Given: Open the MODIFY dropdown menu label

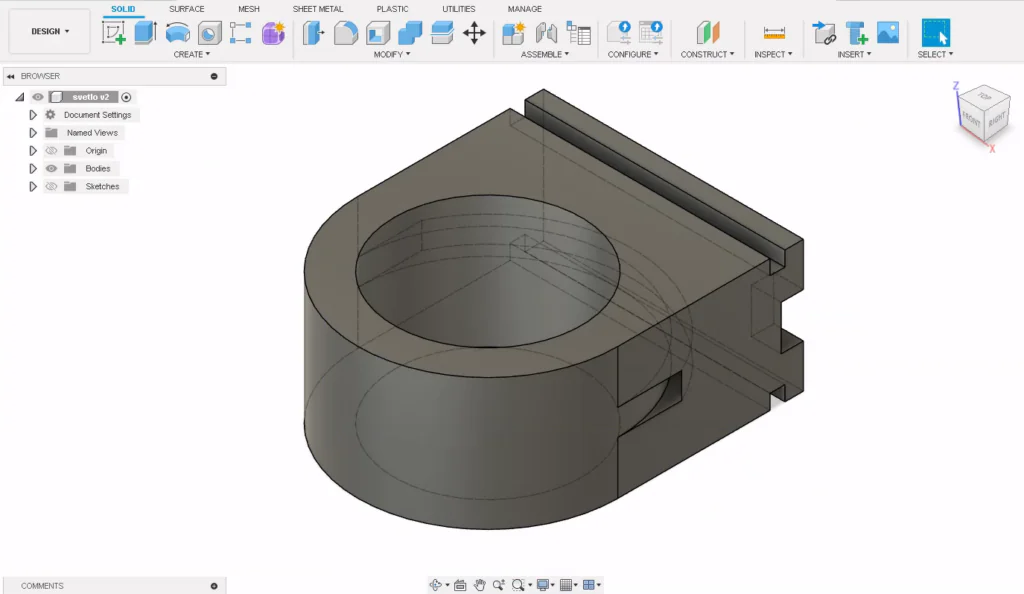Looking at the screenshot, I should pyautogui.click(x=391, y=54).
